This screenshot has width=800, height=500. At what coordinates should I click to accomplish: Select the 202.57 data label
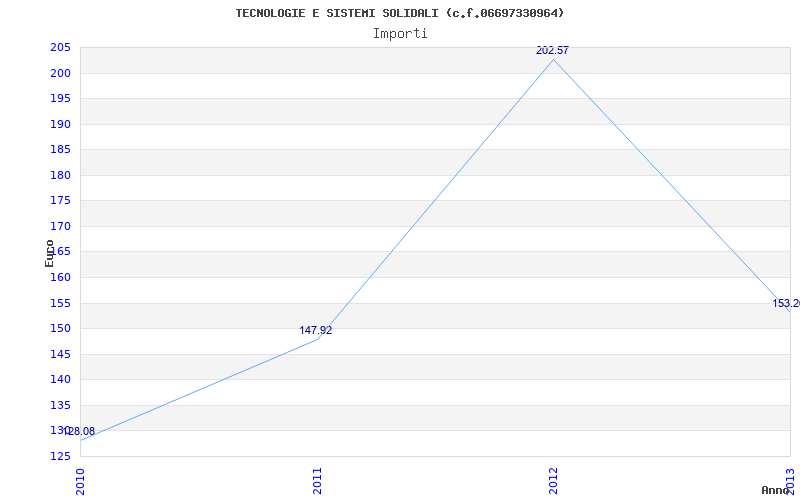point(552,51)
